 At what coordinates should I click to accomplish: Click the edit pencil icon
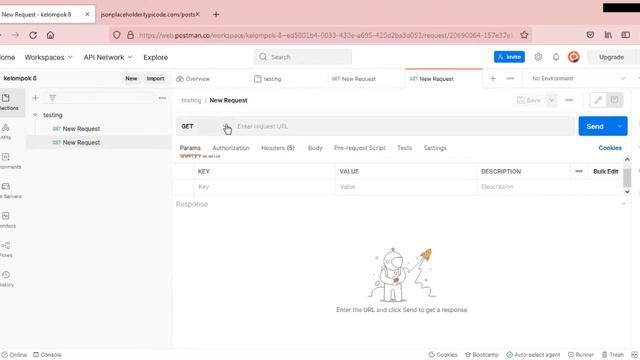coord(598,100)
